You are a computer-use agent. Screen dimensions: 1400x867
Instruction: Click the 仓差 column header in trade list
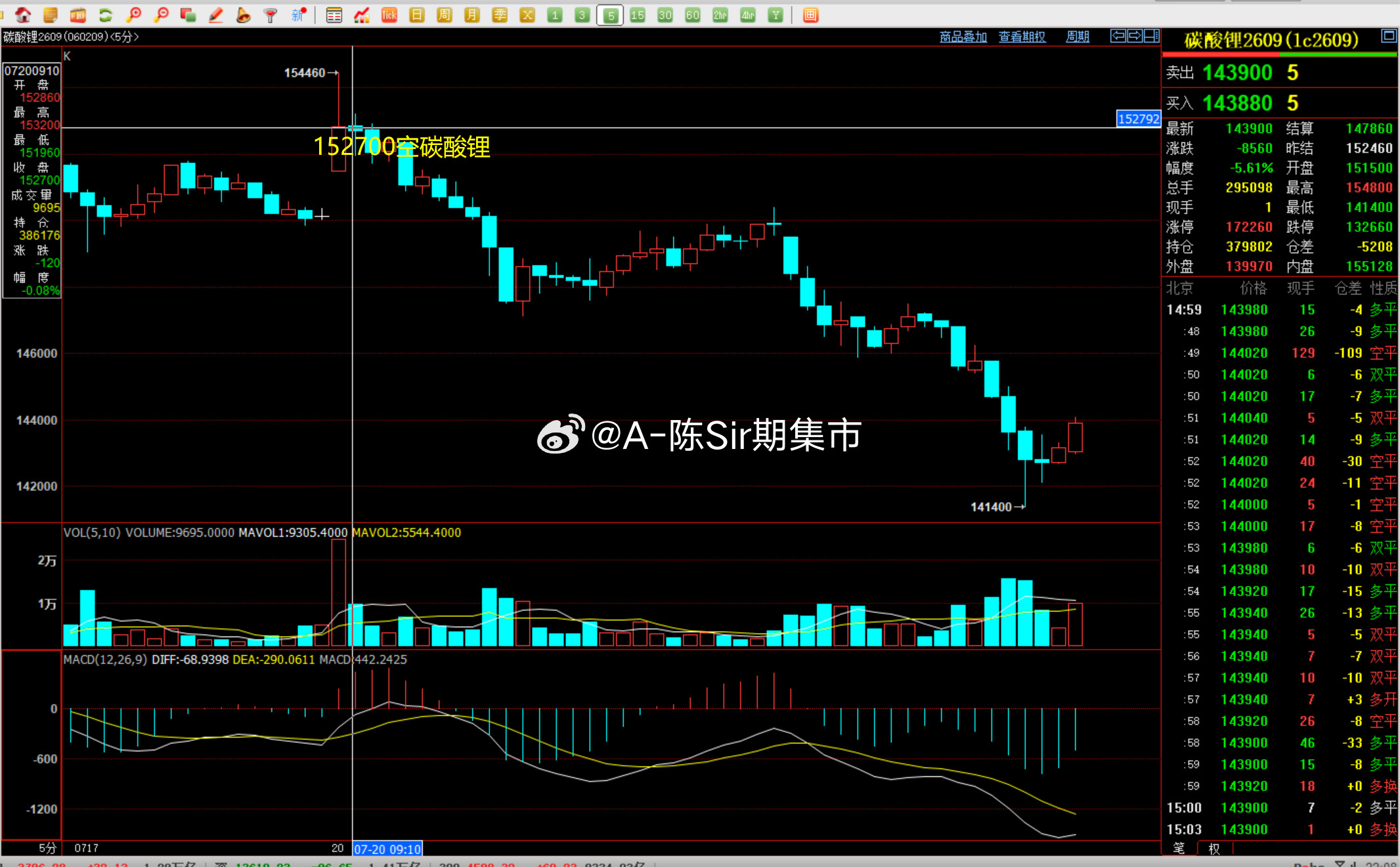(1348, 288)
